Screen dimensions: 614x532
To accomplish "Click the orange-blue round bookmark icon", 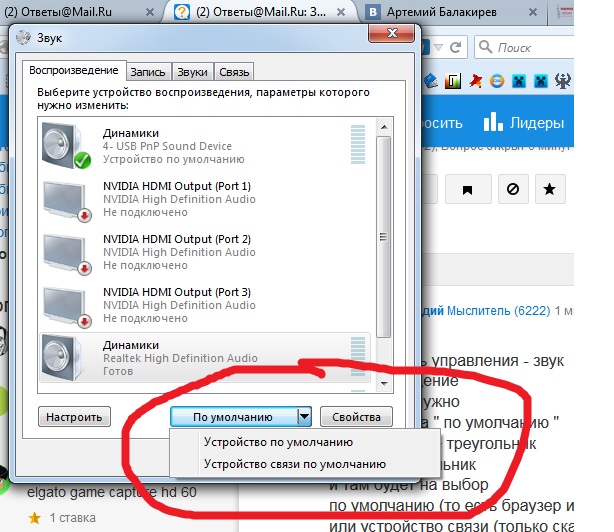I will click(497, 81).
